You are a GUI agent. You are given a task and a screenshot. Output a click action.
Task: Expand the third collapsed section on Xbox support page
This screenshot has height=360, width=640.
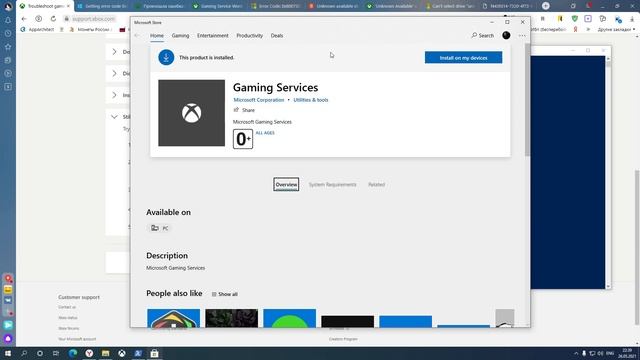(x=114, y=95)
